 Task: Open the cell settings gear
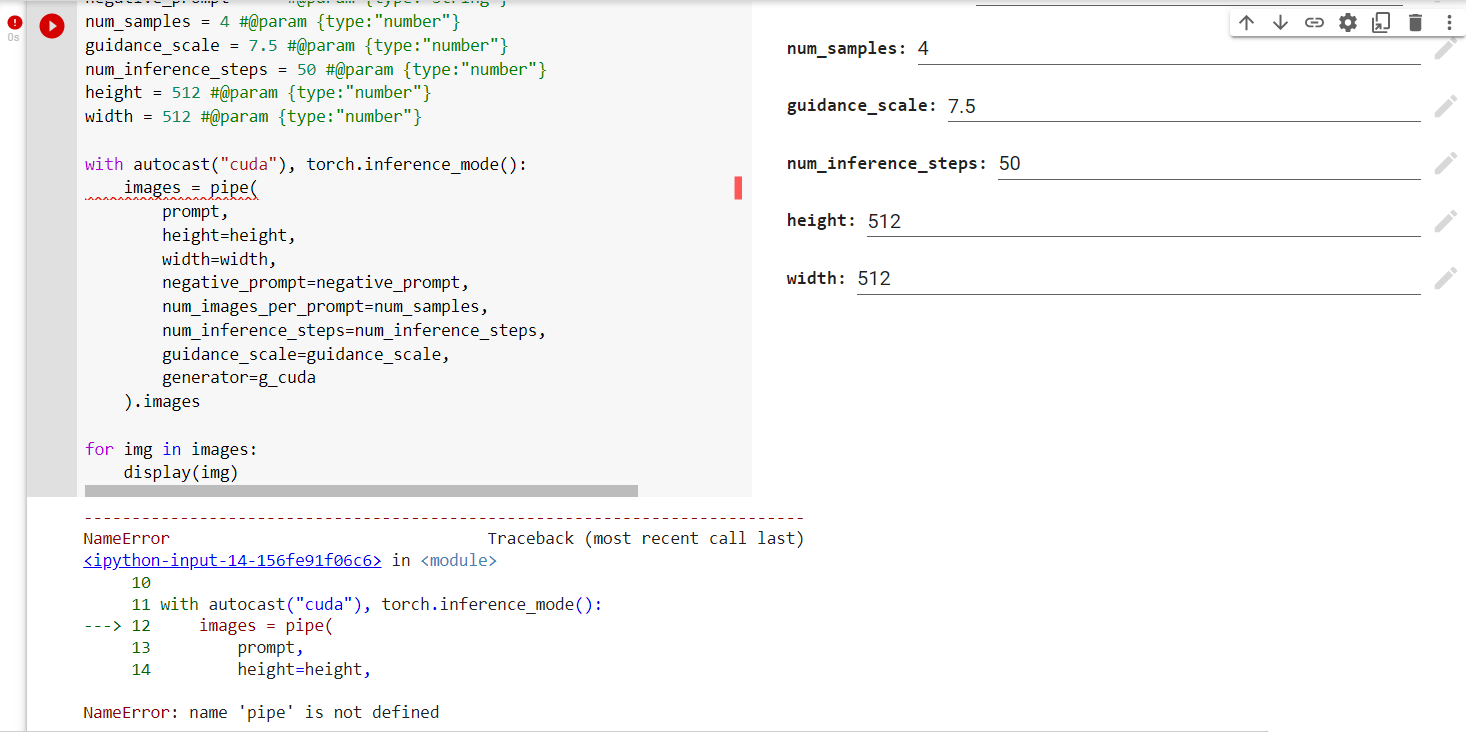[x=1347, y=21]
